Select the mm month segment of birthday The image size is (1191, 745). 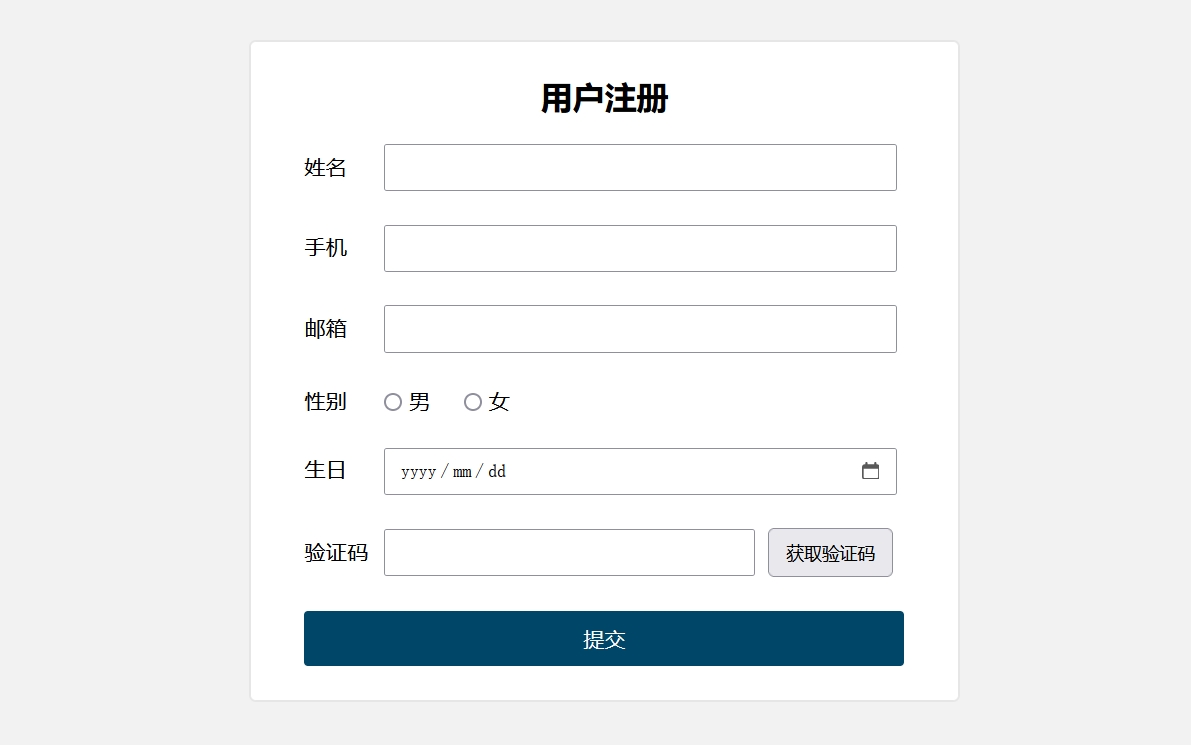pos(462,472)
